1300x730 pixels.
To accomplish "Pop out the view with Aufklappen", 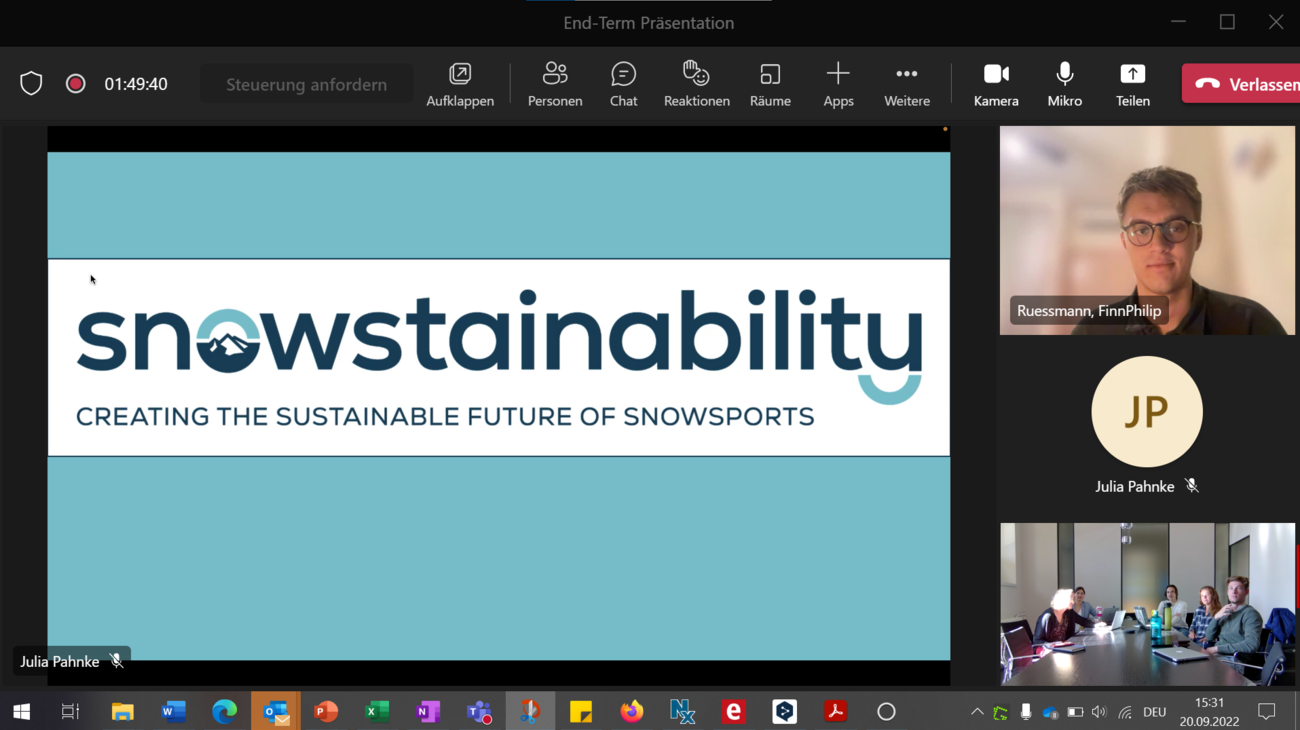I will tap(460, 85).
